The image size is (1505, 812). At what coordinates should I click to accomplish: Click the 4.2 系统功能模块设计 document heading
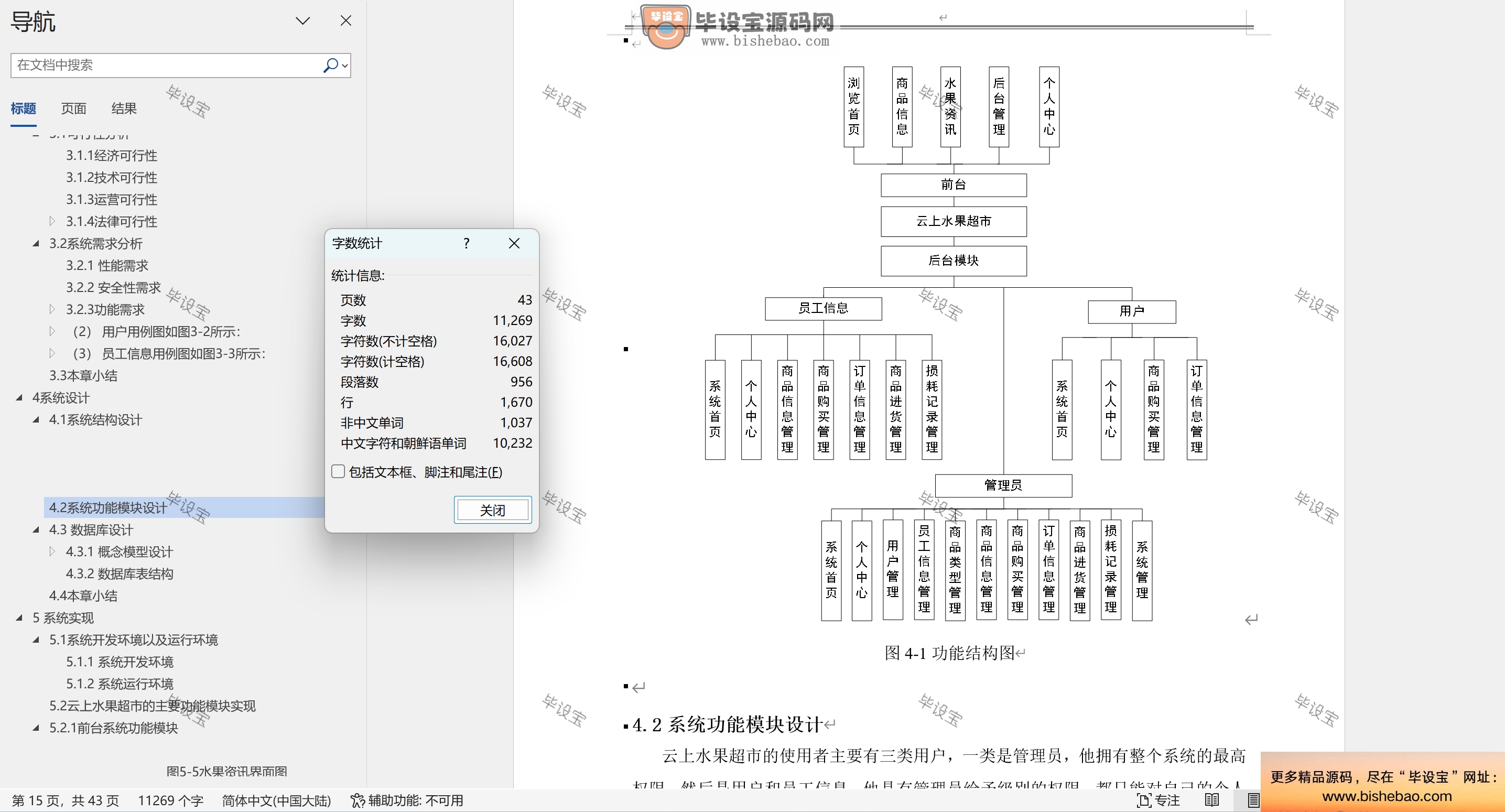pos(728,725)
